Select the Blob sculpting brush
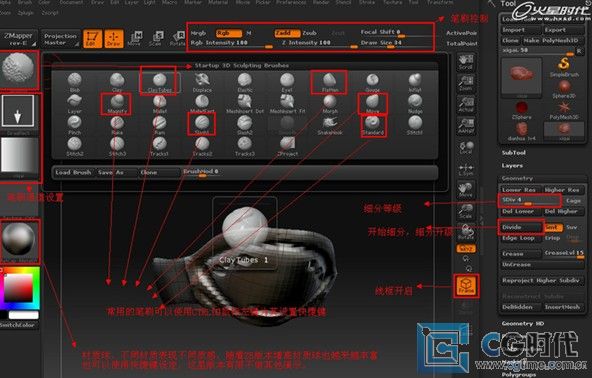592x378 pixels. (74, 82)
